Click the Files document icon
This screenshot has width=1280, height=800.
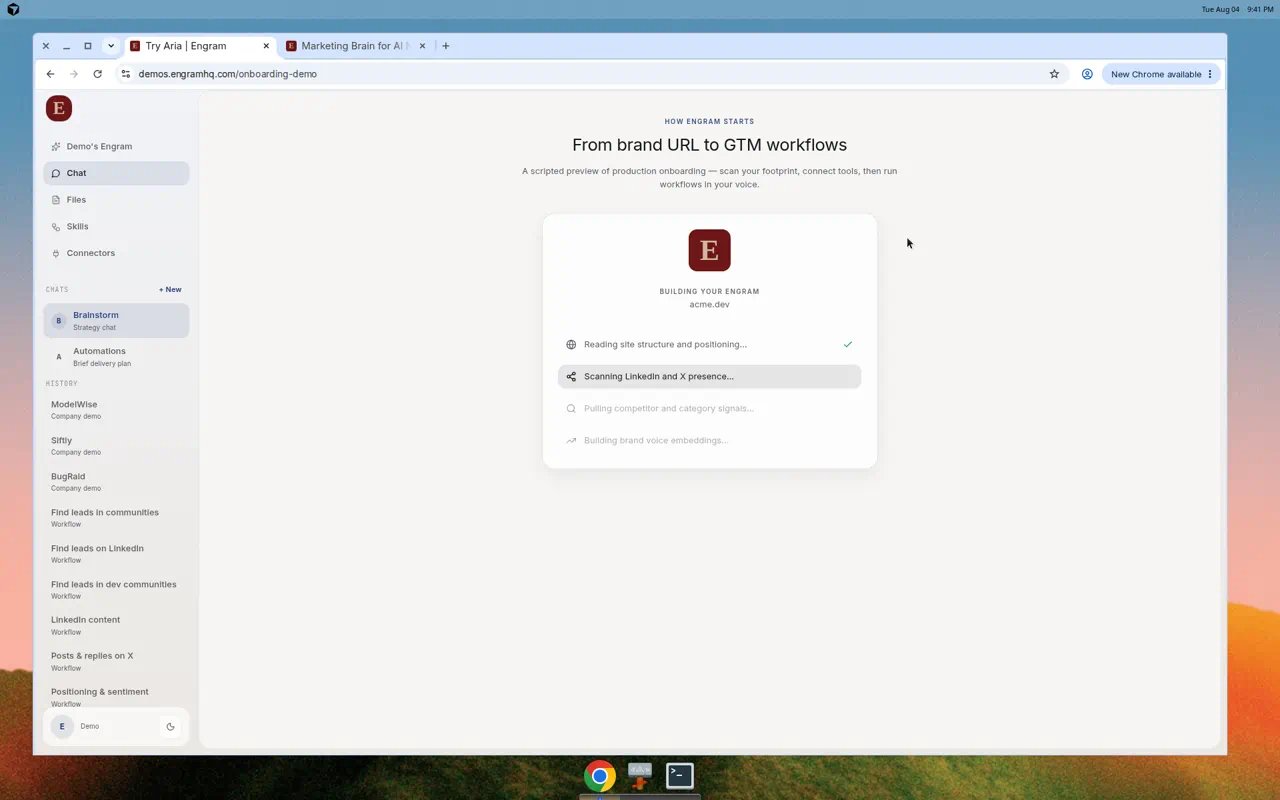[x=56, y=200]
